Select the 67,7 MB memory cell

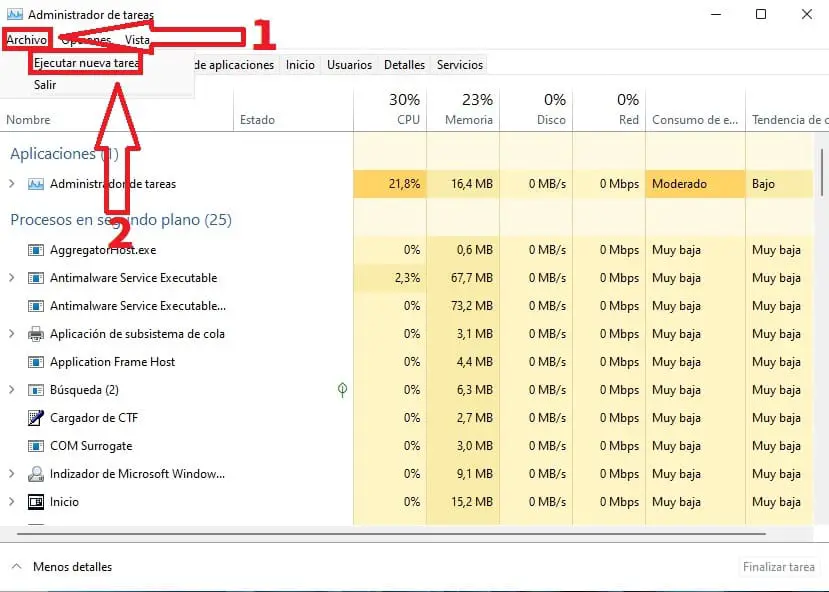tap(463, 278)
